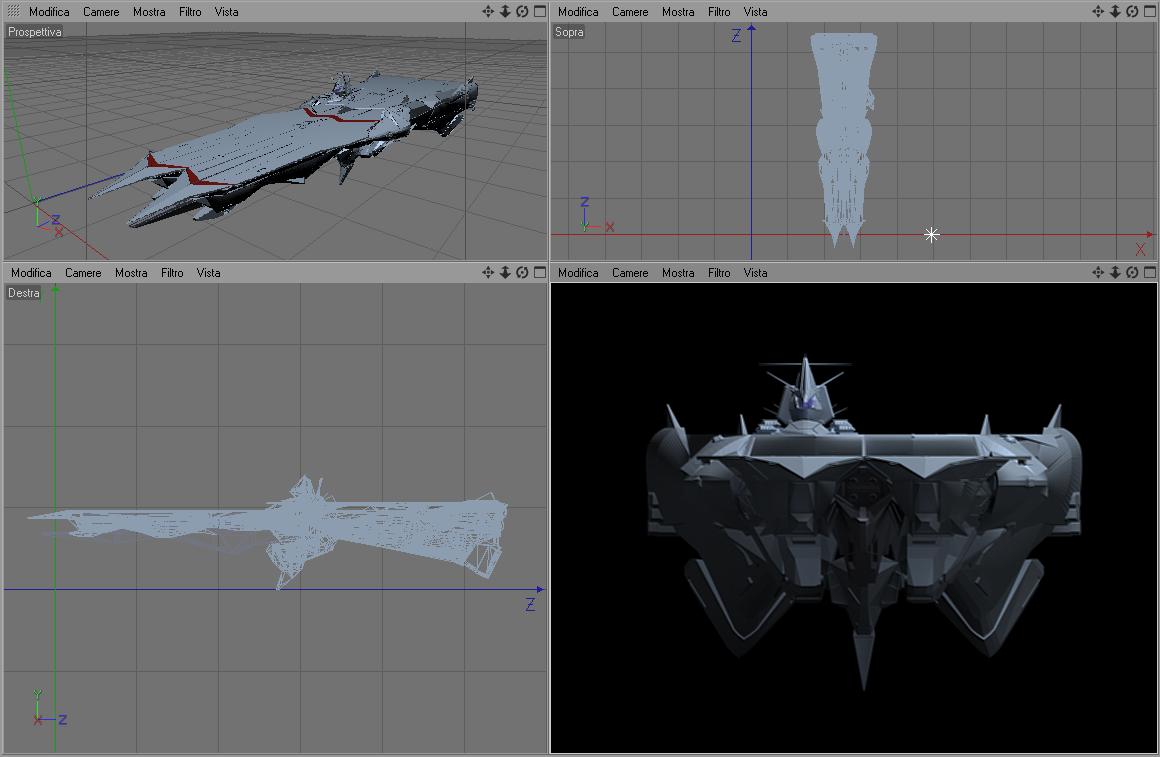Screen dimensions: 1160x757
Task: Click the move-view icon in the Destra viewport
Action: click(x=488, y=272)
